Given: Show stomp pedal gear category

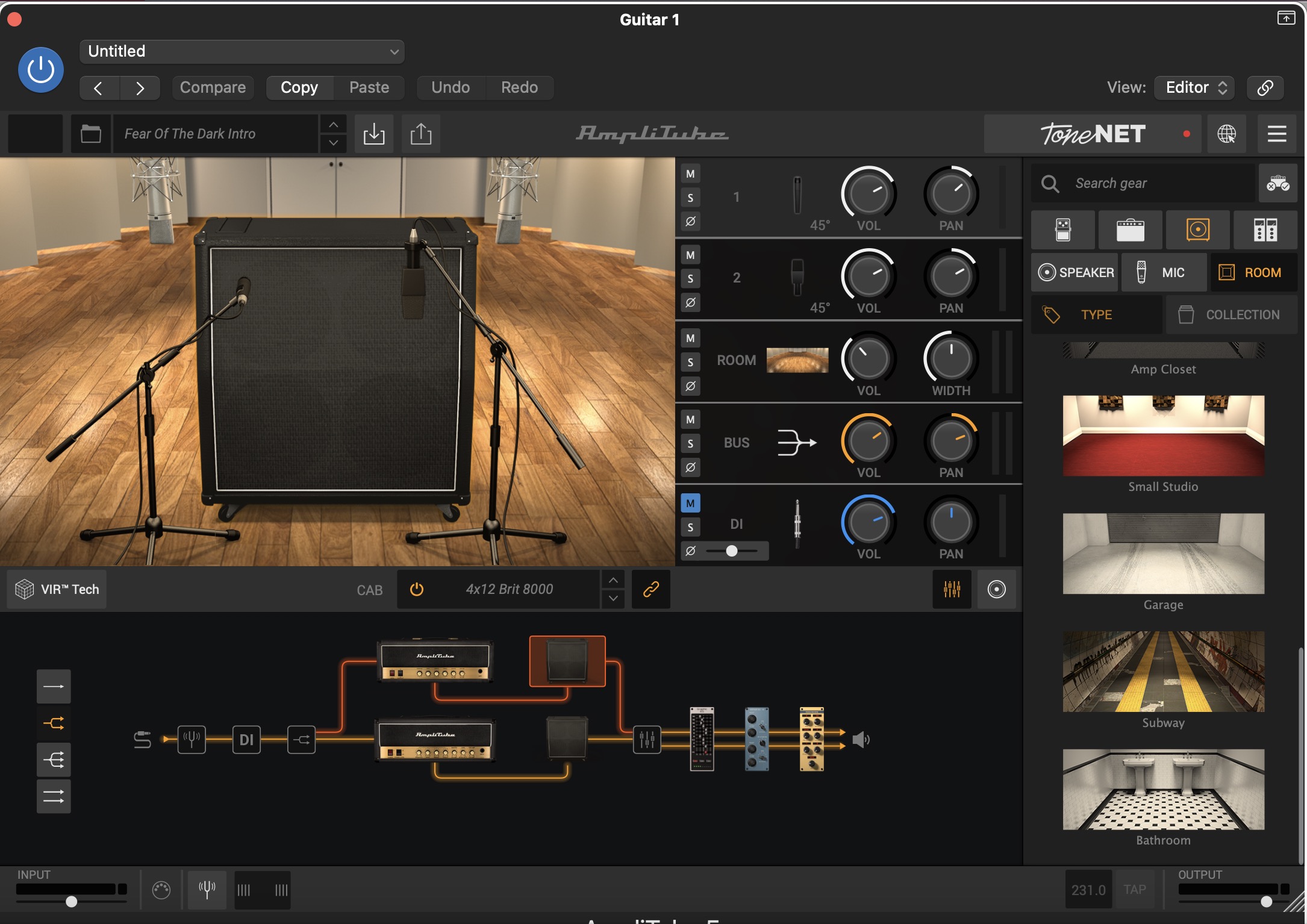Looking at the screenshot, I should (x=1063, y=230).
